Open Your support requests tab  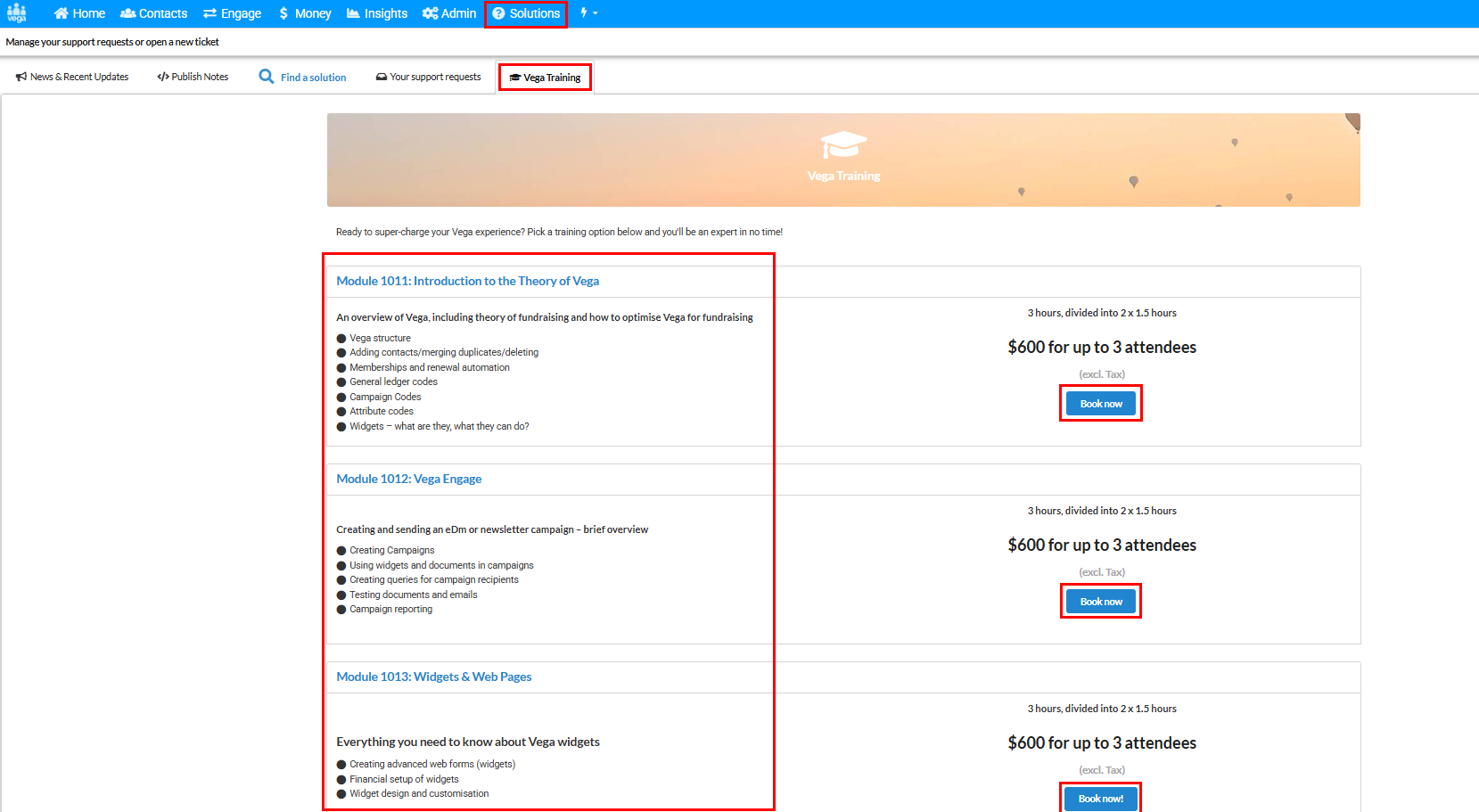pos(428,77)
